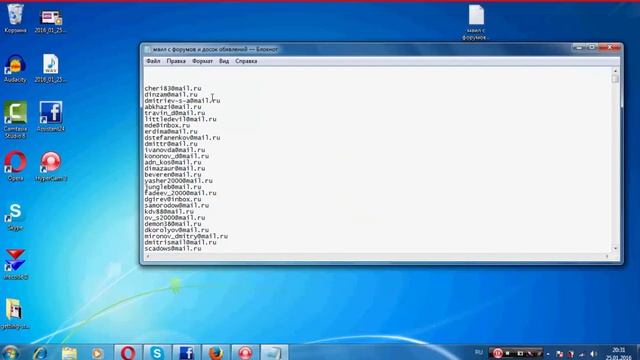
Task: Click the line abkhazi@mail.ru
Action: [173, 107]
